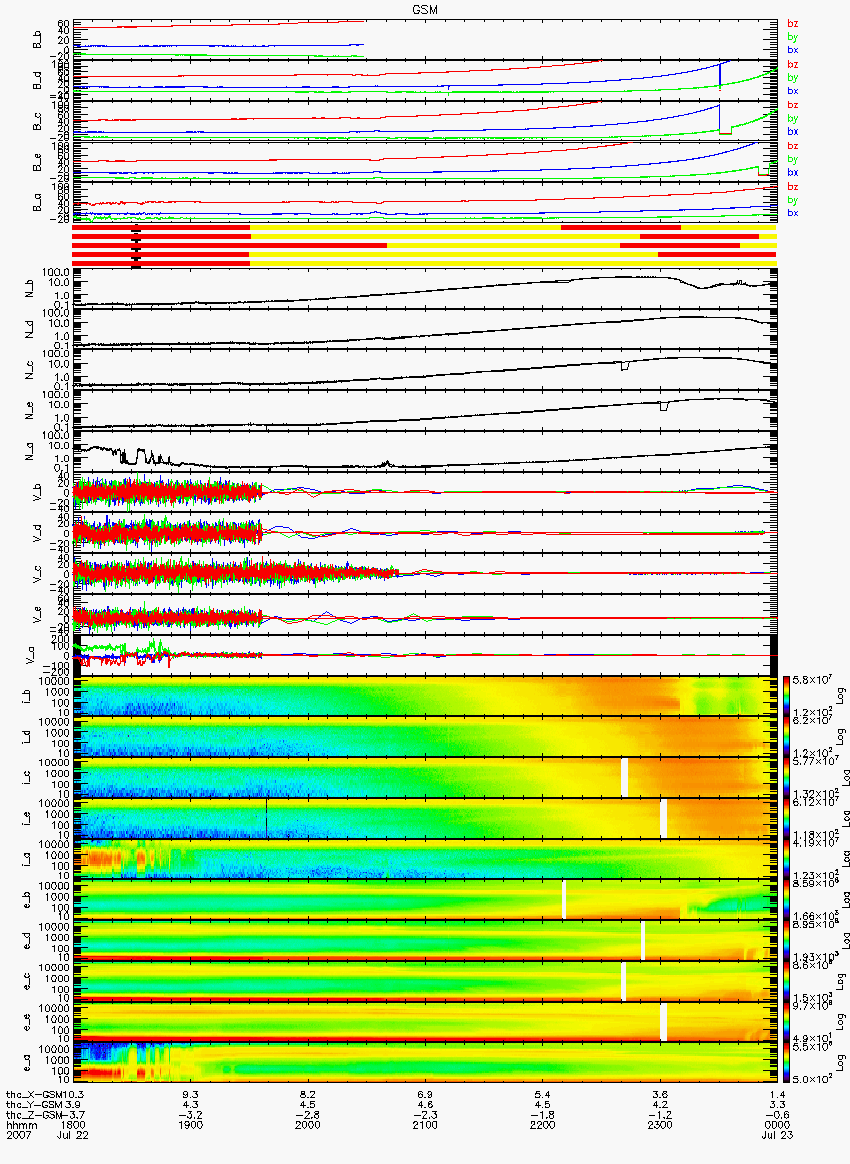This screenshot has width=850, height=1164.
Task: Click the white data gap in i_c spectrogram
Action: tap(624, 778)
